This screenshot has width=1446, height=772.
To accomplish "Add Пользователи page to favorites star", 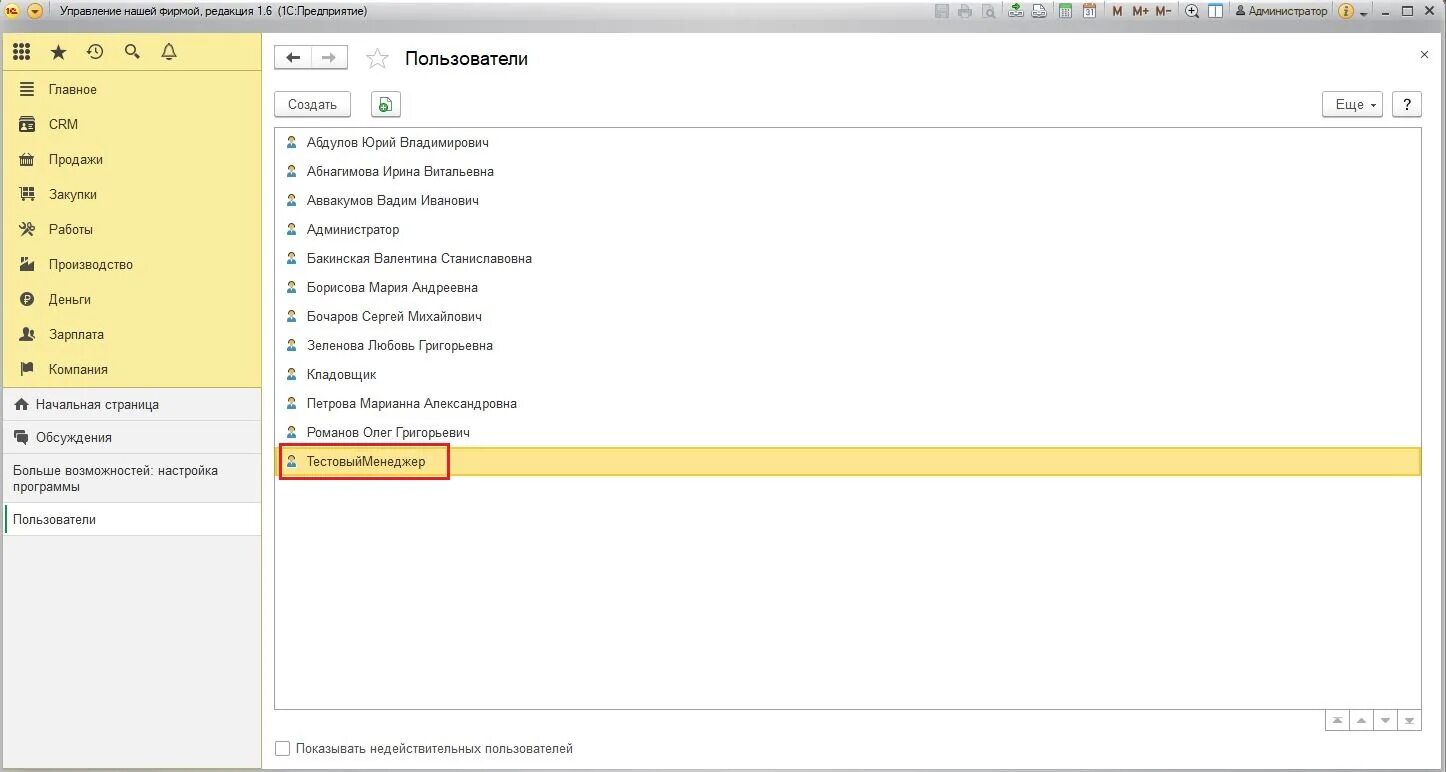I will pyautogui.click(x=377, y=59).
